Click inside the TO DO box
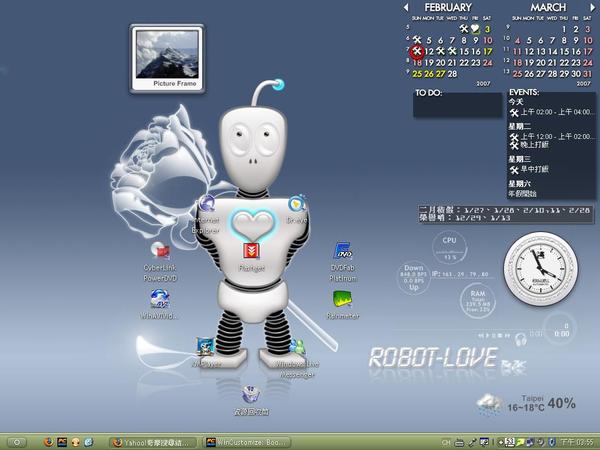 point(458,104)
